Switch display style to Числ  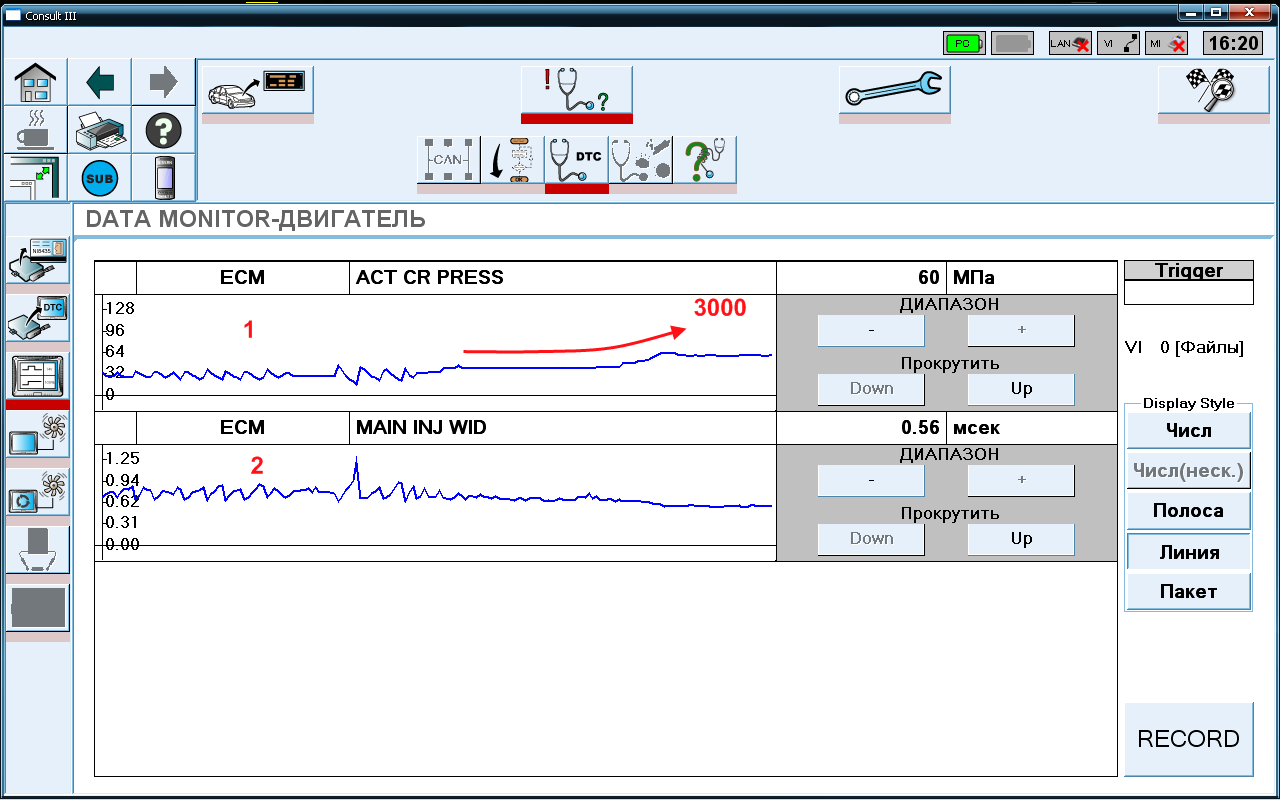point(1188,431)
